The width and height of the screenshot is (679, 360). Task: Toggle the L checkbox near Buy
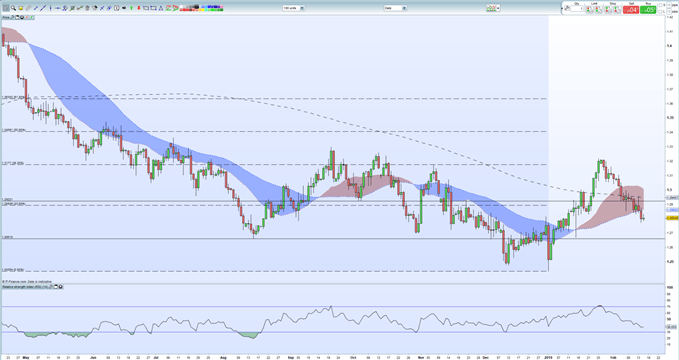point(660,12)
